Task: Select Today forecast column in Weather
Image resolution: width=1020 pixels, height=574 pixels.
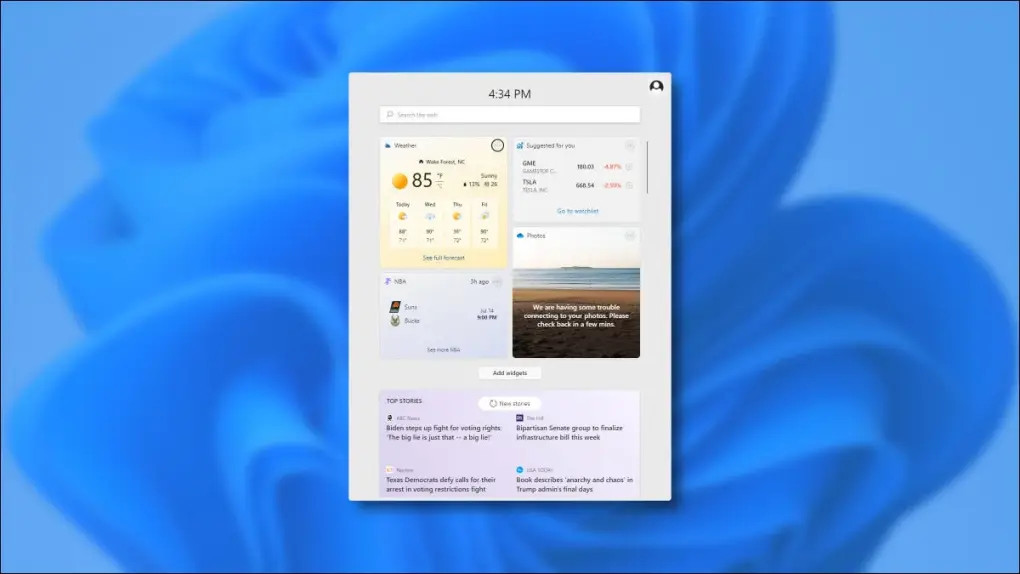Action: click(x=403, y=222)
